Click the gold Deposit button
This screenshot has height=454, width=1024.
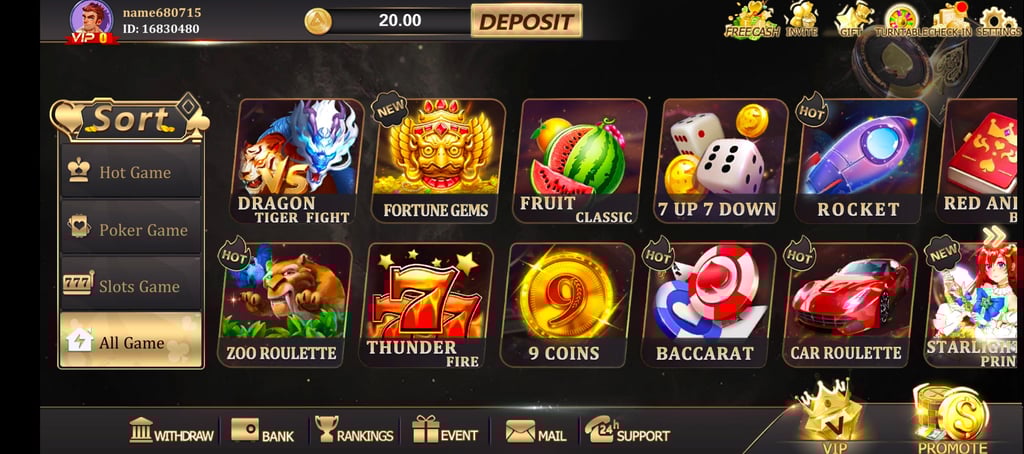click(x=526, y=22)
